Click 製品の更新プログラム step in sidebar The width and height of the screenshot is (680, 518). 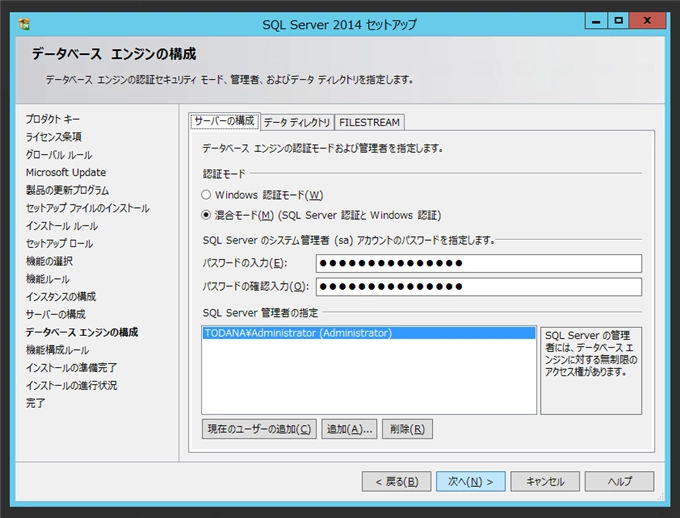(67, 190)
